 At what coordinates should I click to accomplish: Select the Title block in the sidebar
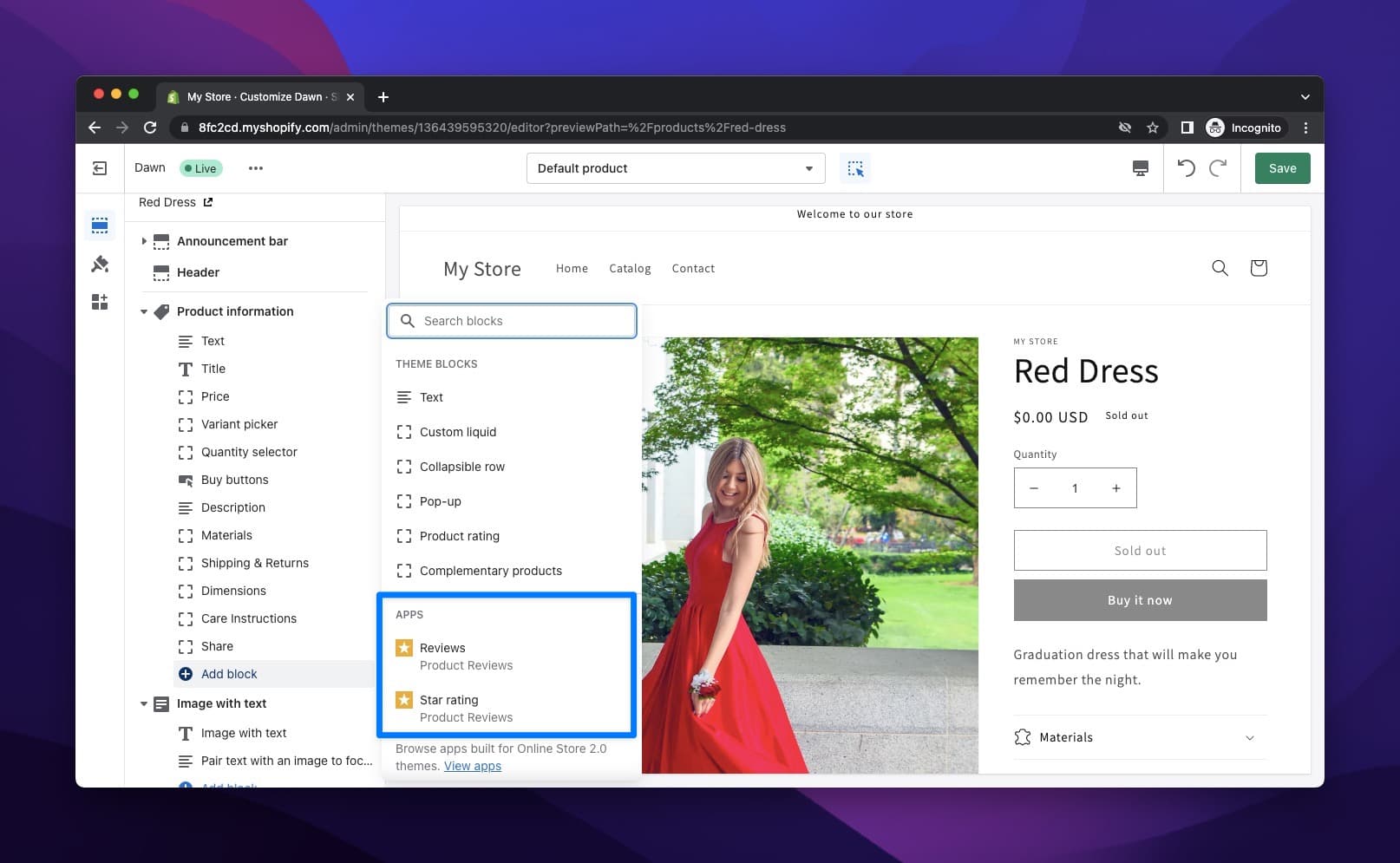(213, 369)
